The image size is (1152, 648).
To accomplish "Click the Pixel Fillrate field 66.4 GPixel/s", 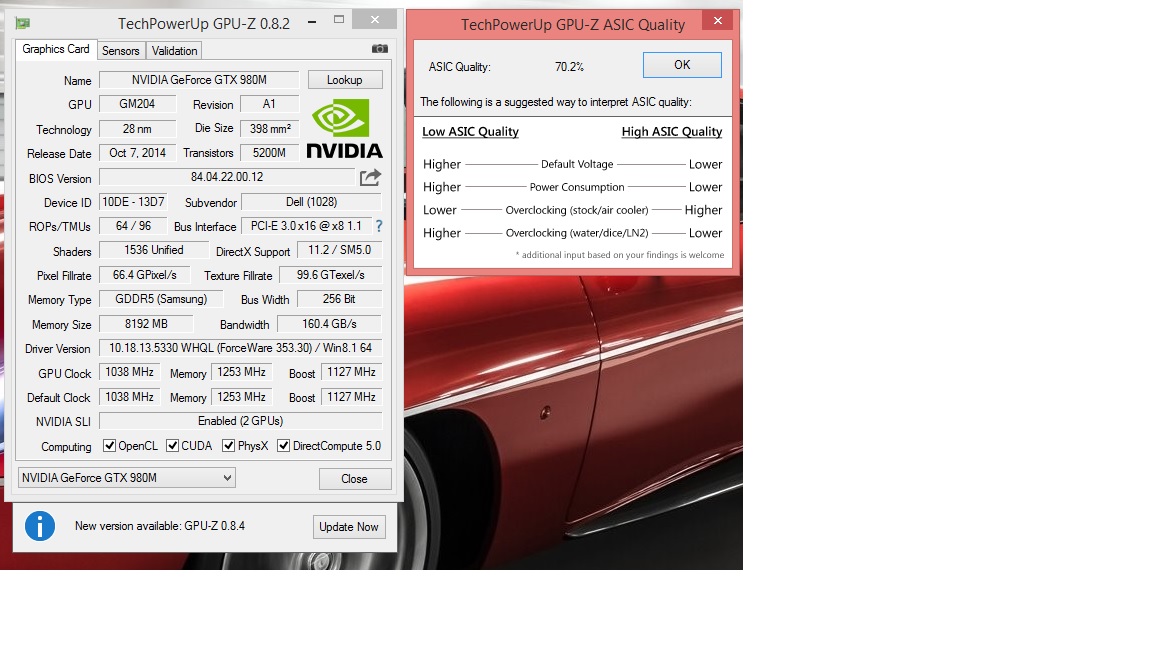I will click(144, 275).
